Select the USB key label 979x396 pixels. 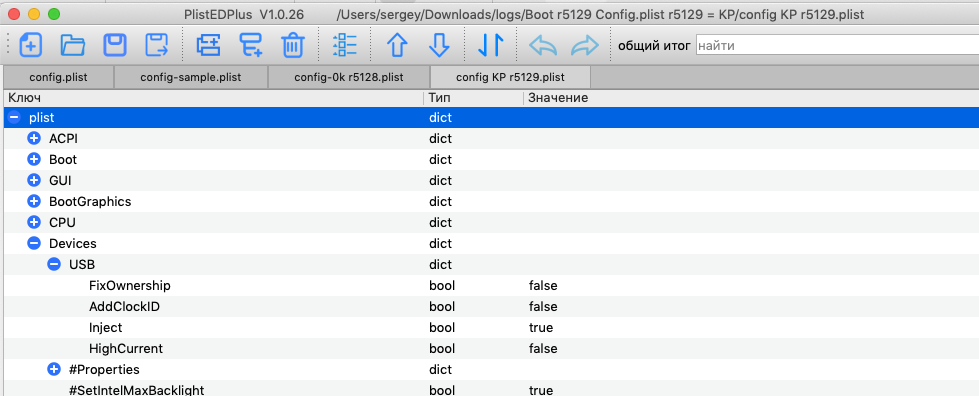point(82,265)
